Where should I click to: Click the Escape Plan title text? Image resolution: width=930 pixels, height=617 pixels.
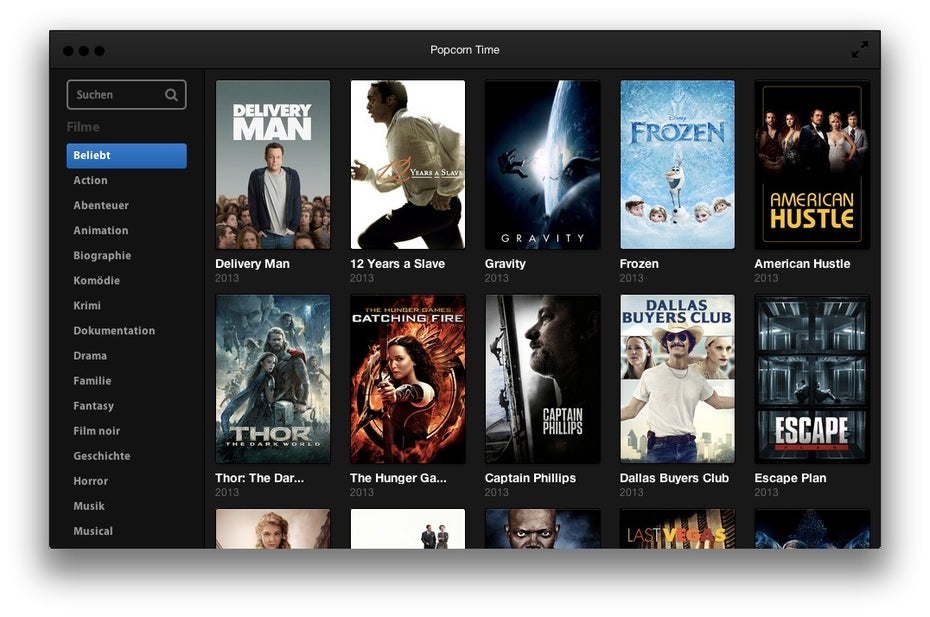791,478
